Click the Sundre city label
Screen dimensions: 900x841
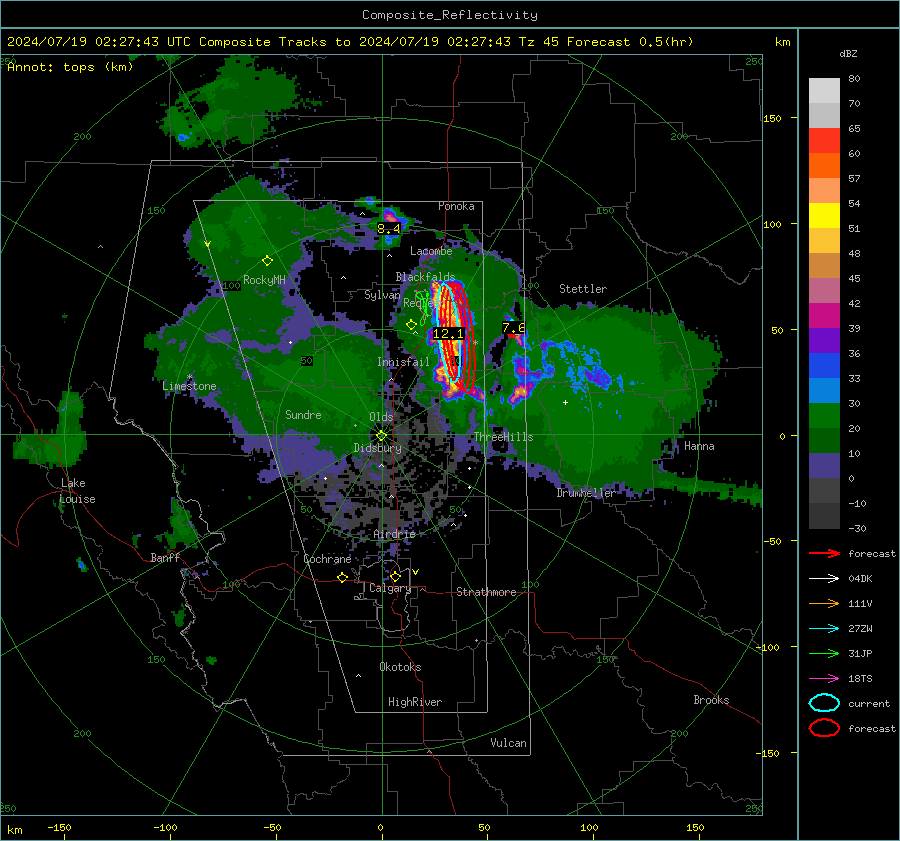(x=303, y=415)
